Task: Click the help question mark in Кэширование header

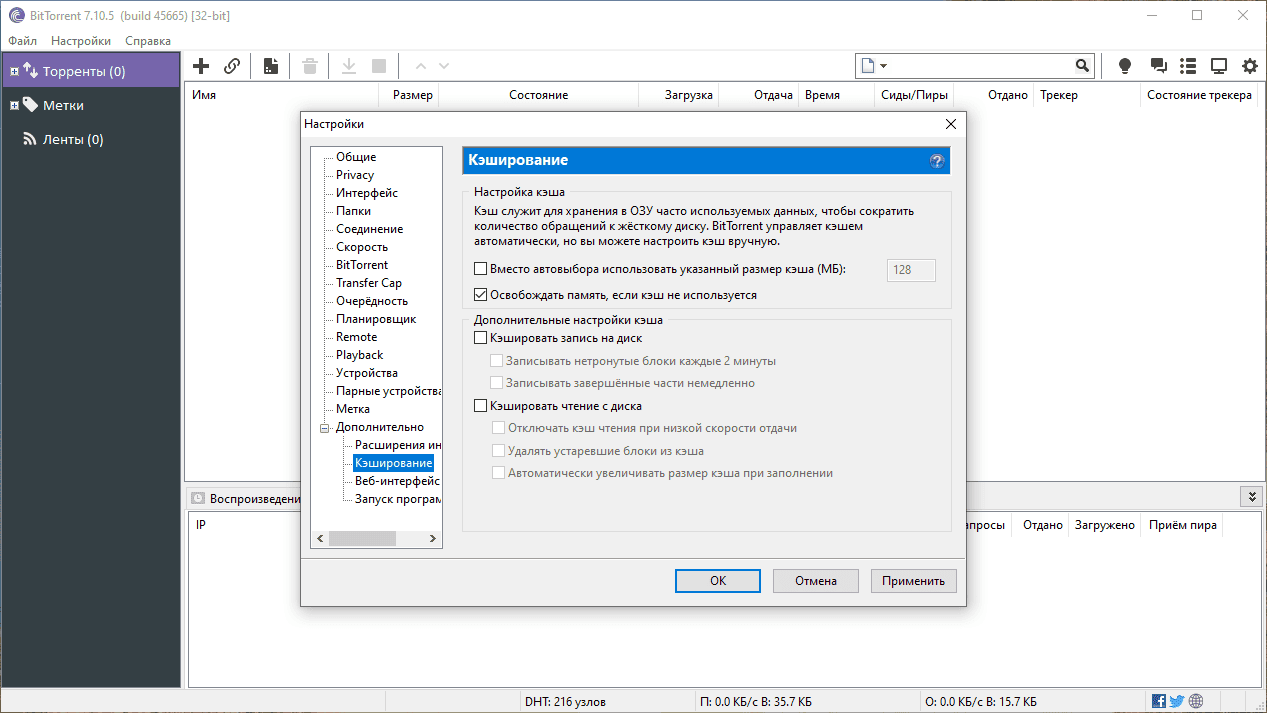Action: pos(937,160)
